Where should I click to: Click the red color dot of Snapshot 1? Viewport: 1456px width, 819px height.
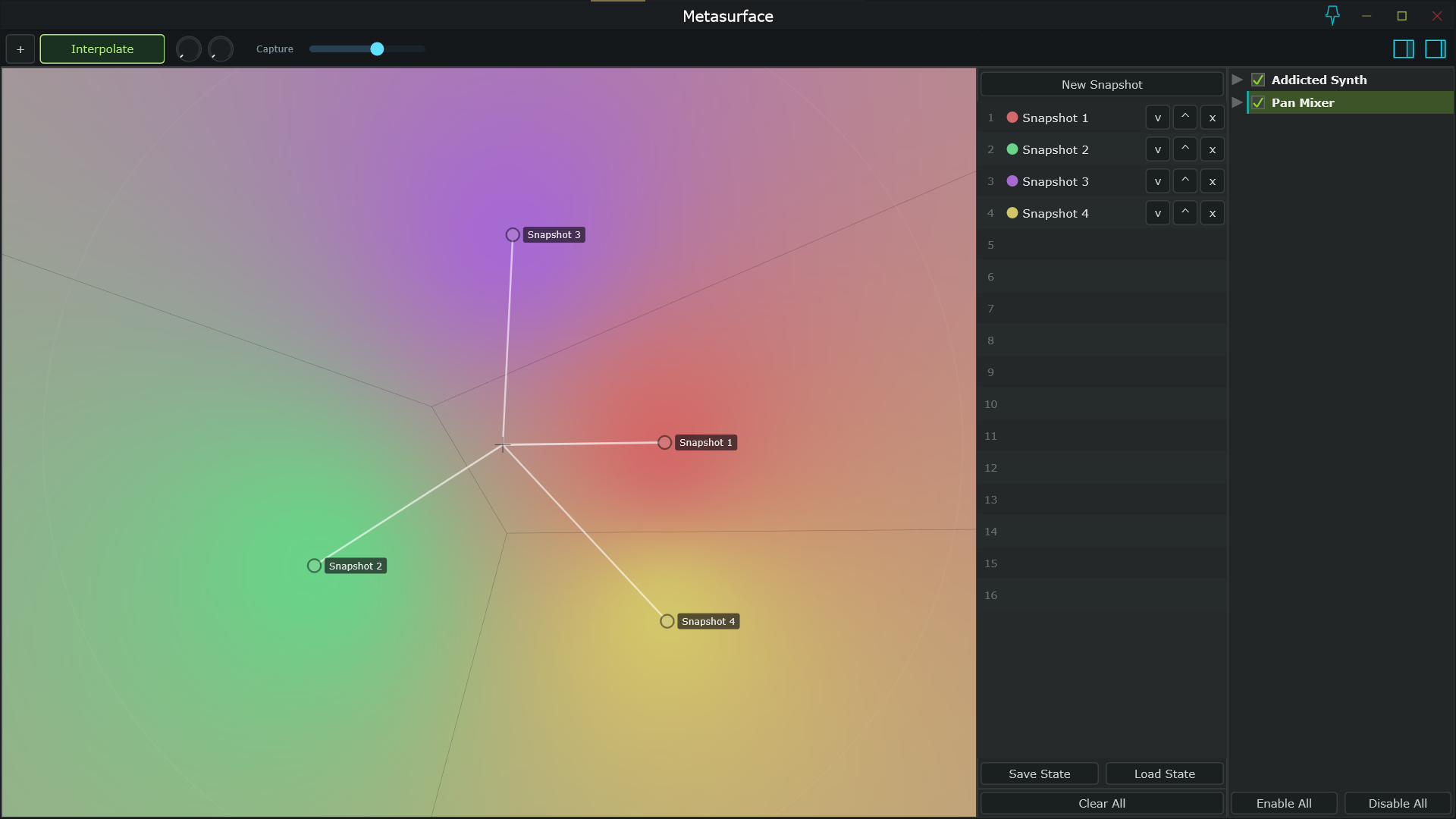pos(1012,118)
